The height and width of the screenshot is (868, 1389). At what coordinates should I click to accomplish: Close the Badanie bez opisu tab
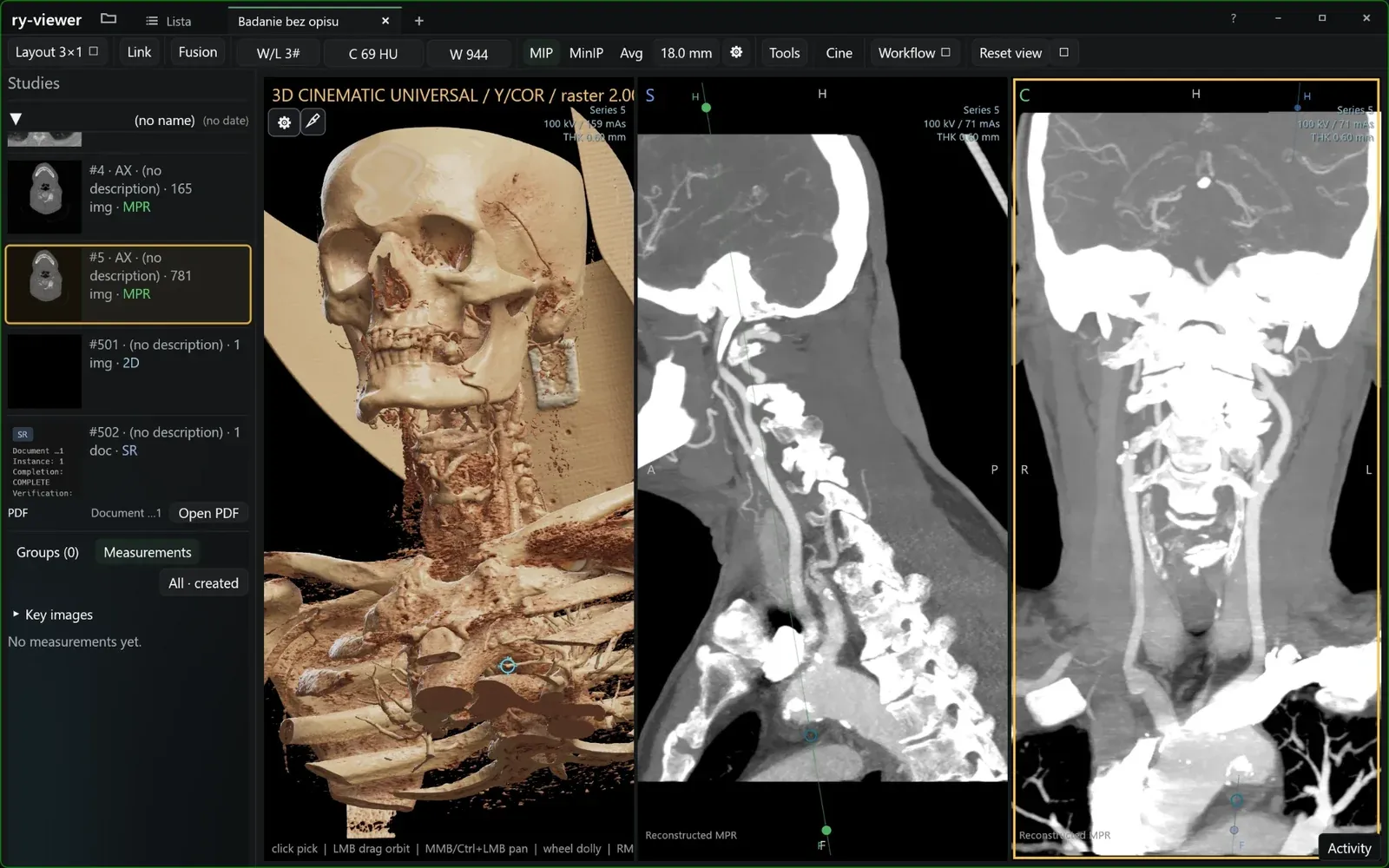coord(385,21)
